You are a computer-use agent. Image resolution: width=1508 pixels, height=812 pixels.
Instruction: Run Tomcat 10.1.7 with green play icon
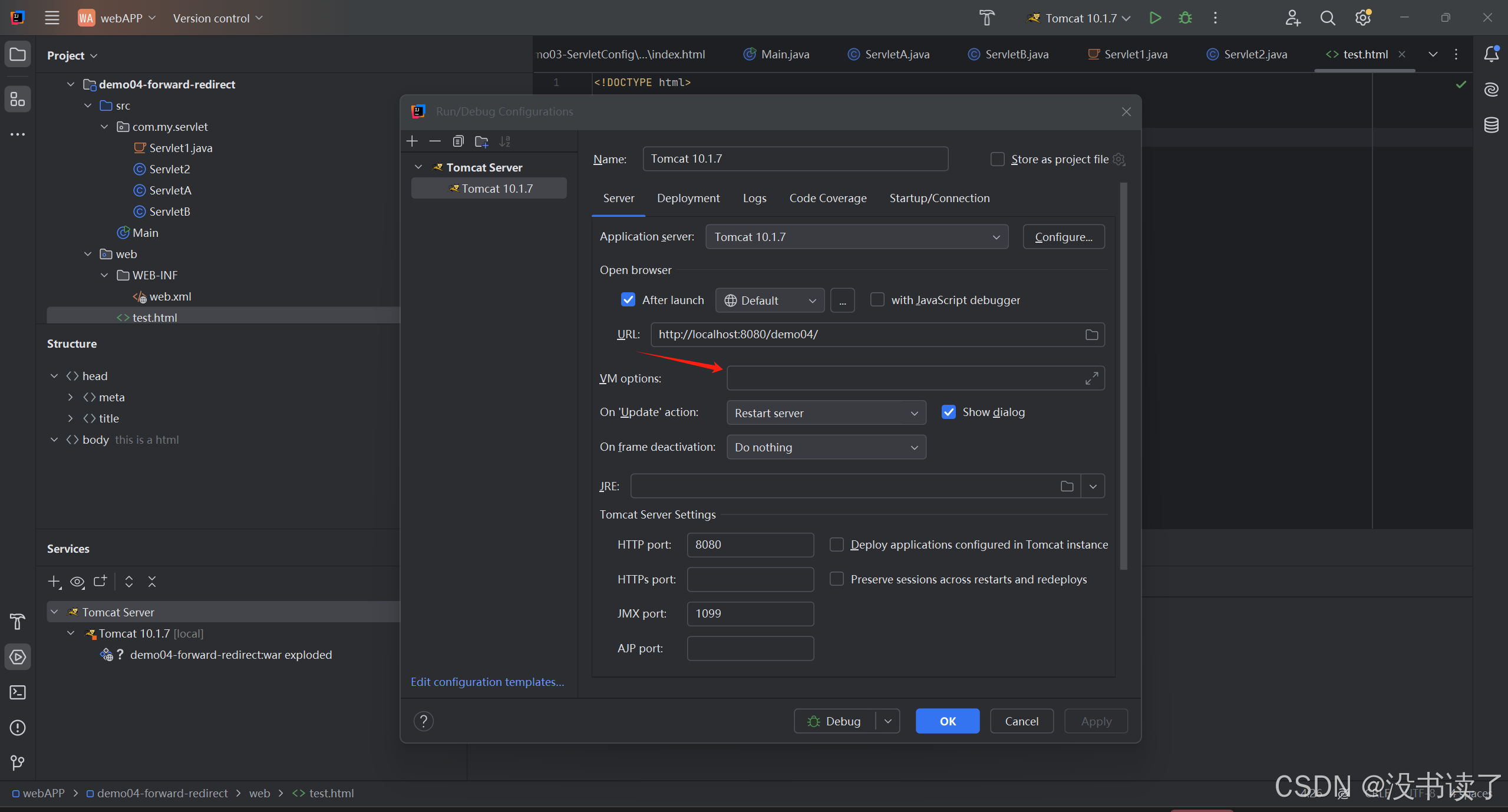(1155, 18)
